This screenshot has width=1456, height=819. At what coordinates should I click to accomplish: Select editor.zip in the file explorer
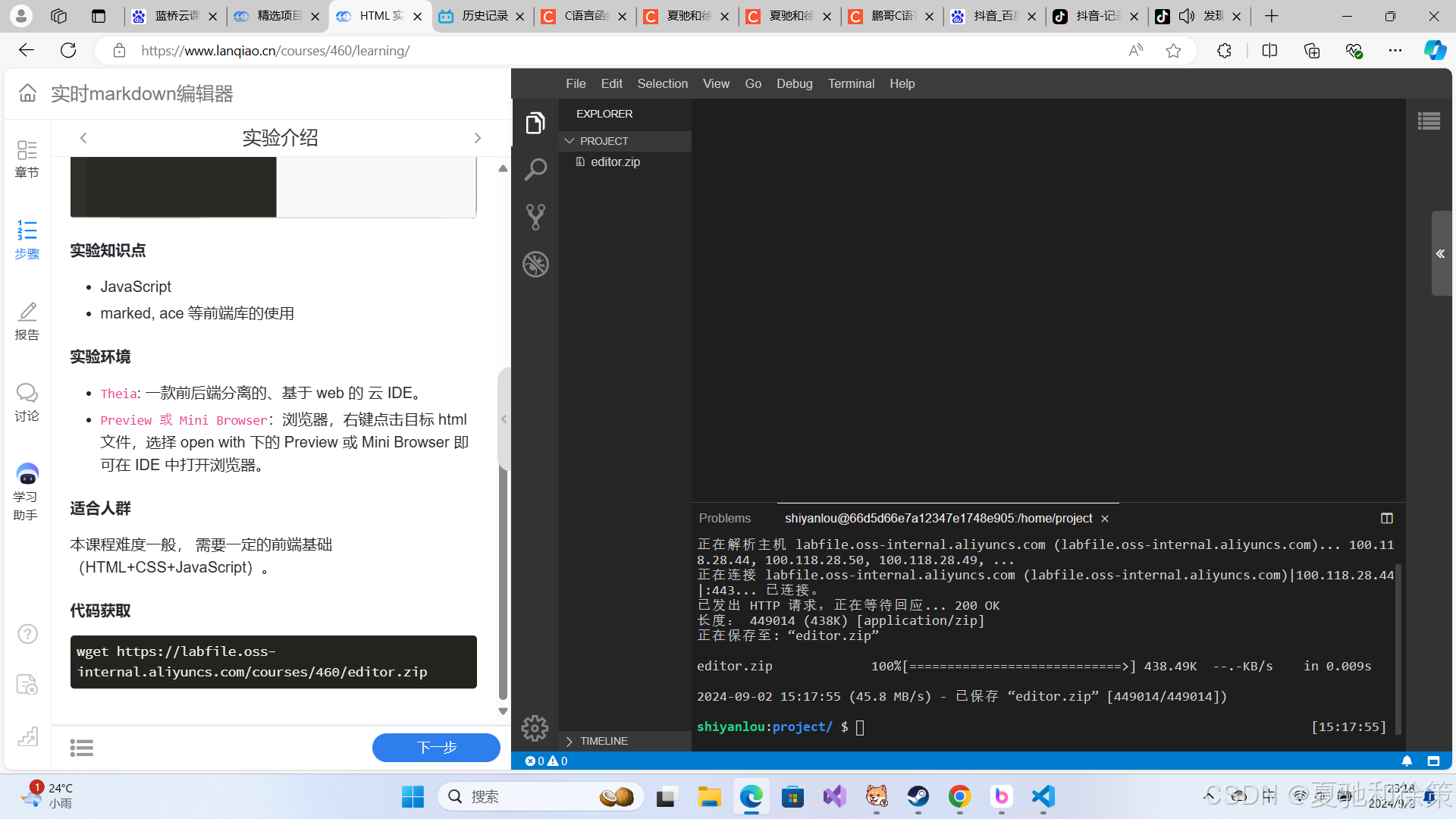tap(614, 162)
